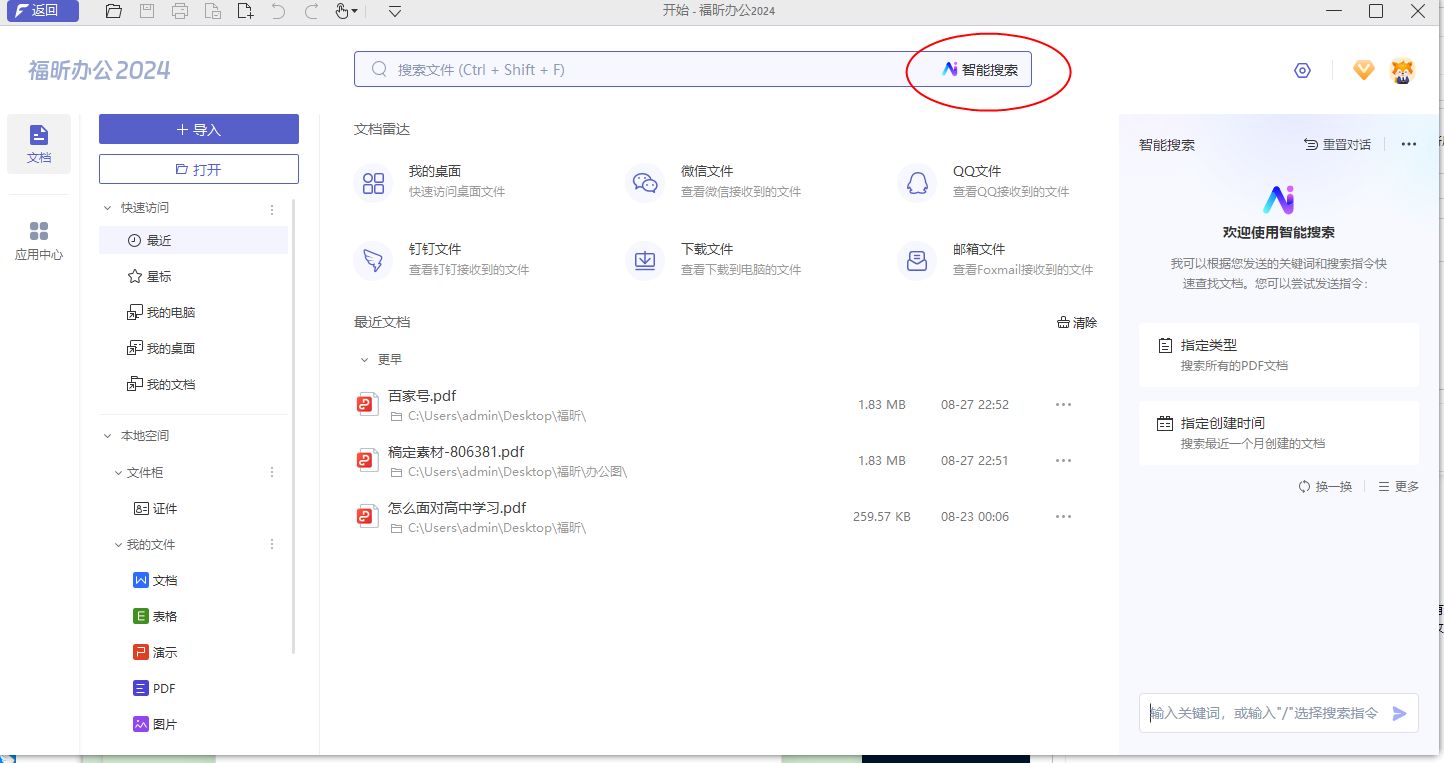
Task: Open 应用中心 in the sidebar
Action: (39, 241)
